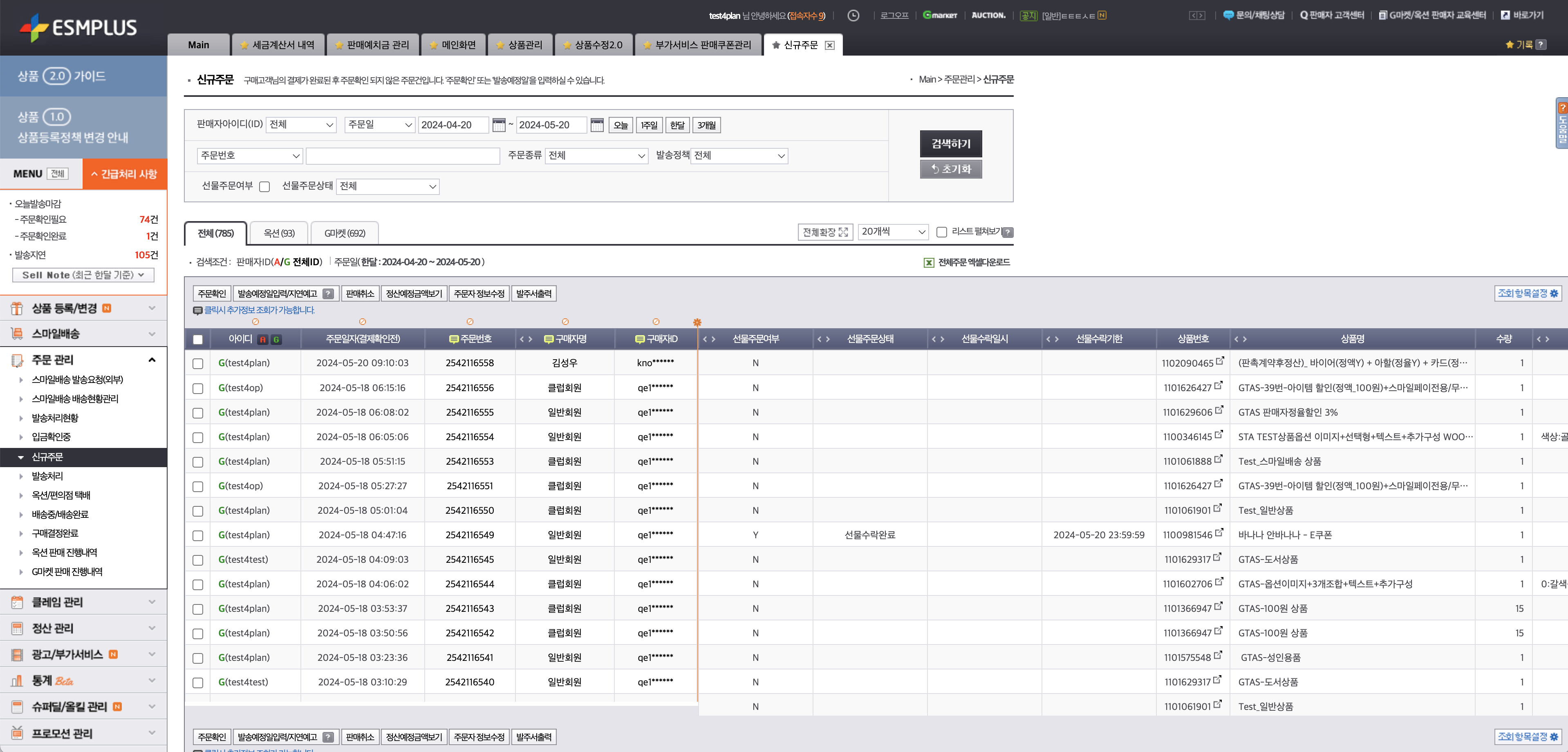This screenshot has width=1568, height=752.
Task: Close the 신규주문 tab with X icon
Action: (830, 46)
